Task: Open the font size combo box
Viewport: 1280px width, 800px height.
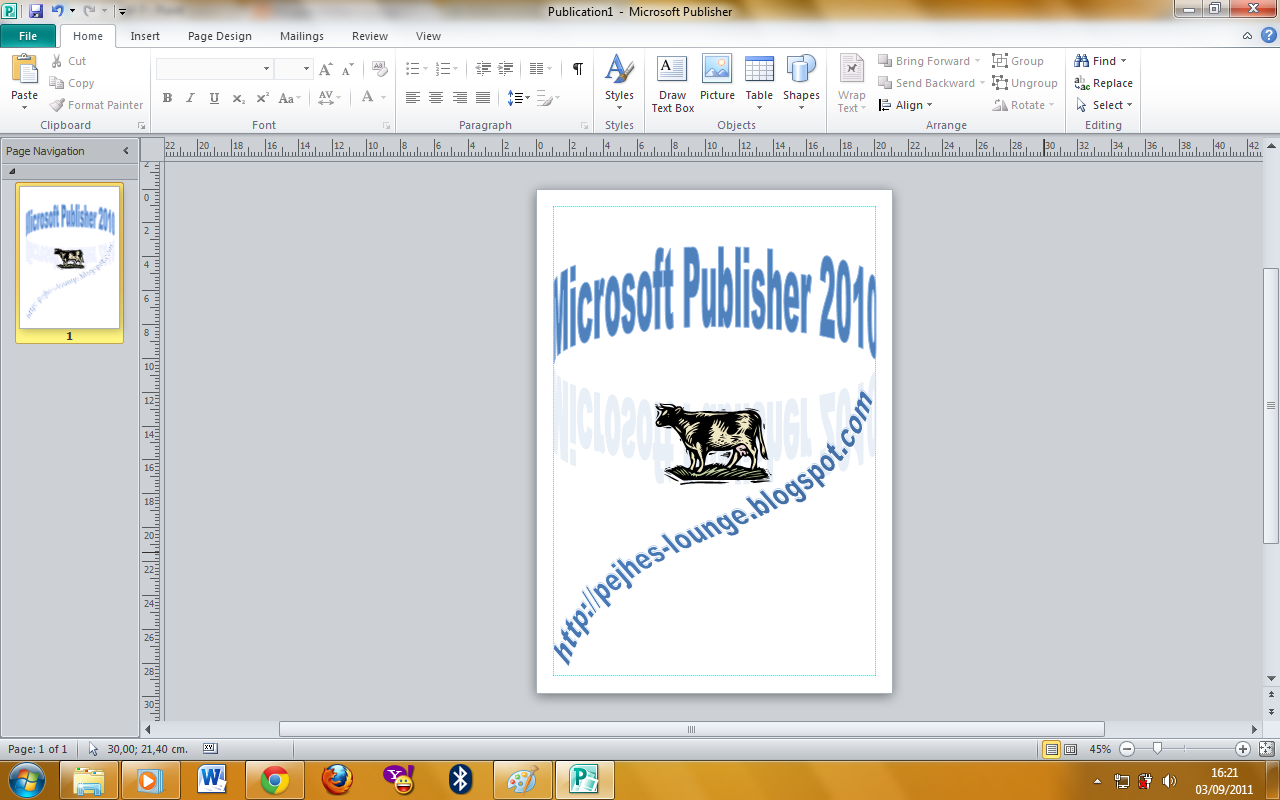Action: (293, 69)
